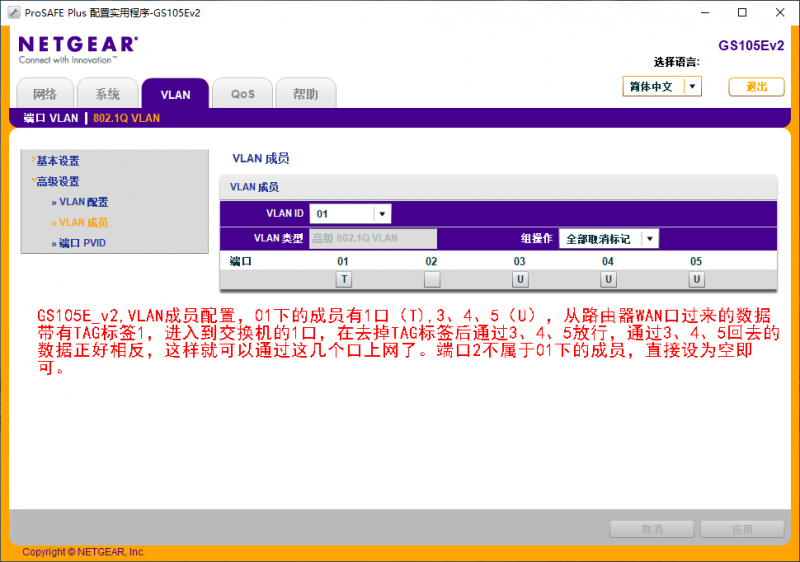
Task: Toggle port 04 untagged membership button
Action: pyautogui.click(x=608, y=279)
